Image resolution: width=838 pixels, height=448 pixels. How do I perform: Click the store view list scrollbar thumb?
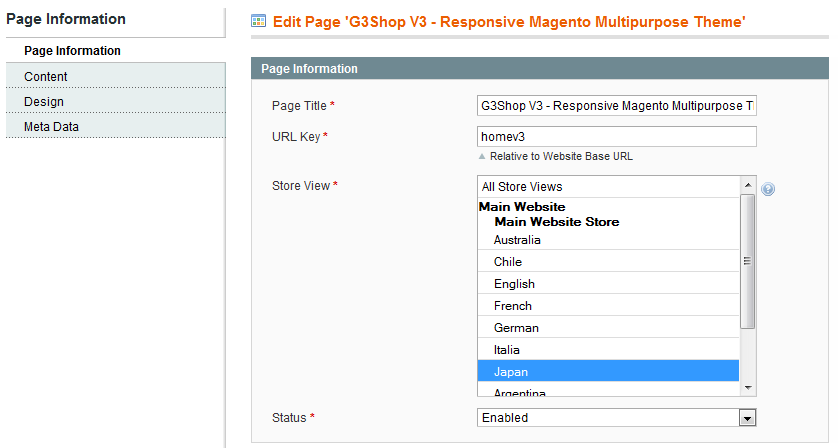pos(748,261)
